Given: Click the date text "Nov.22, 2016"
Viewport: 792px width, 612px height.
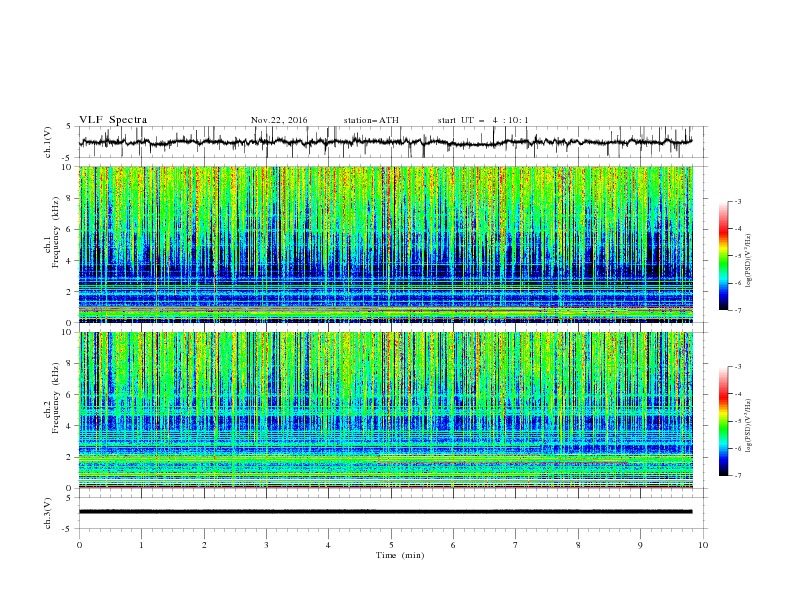Looking at the screenshot, I should [279, 120].
